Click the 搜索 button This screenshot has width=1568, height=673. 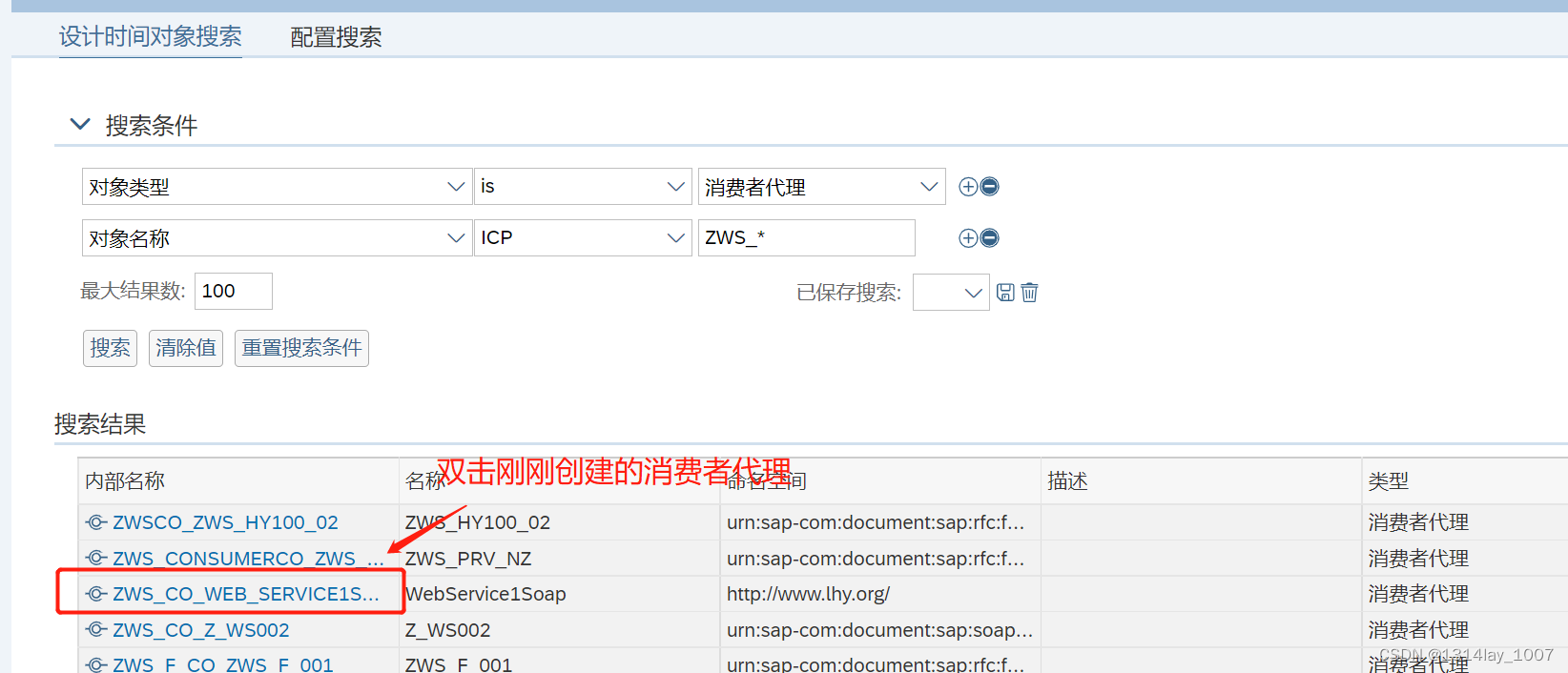(x=110, y=348)
